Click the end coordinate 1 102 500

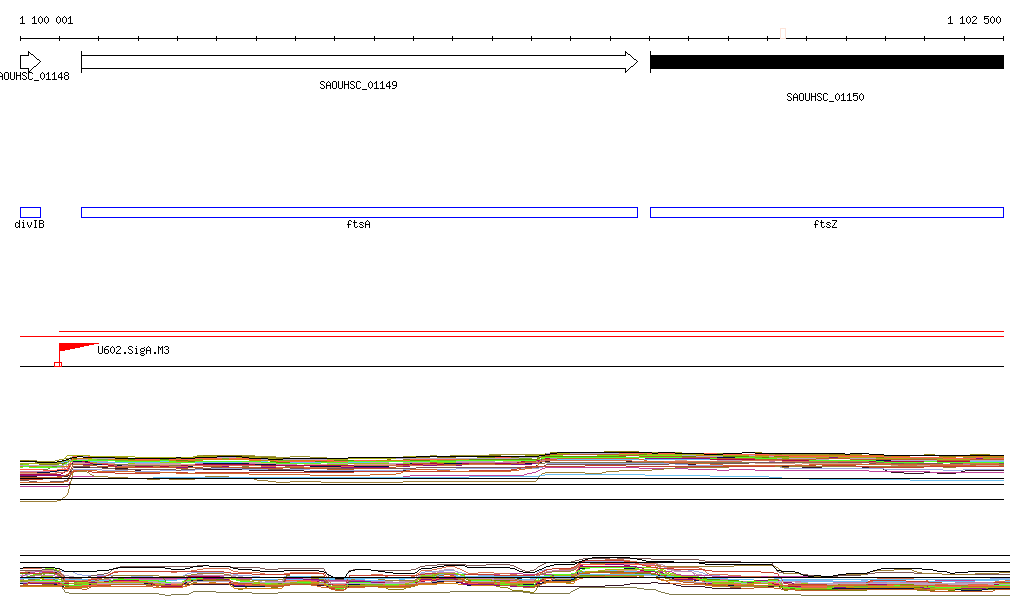[x=973, y=20]
